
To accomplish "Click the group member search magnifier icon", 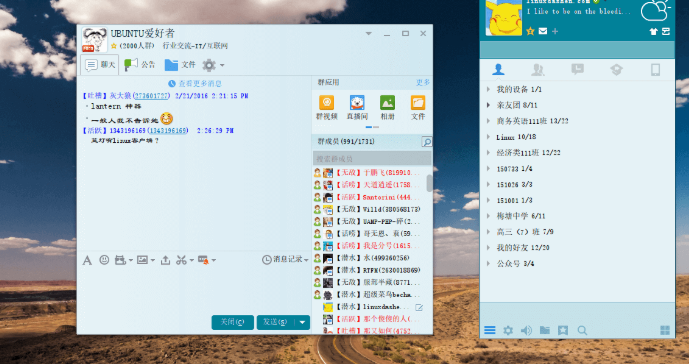I will click(426, 142).
